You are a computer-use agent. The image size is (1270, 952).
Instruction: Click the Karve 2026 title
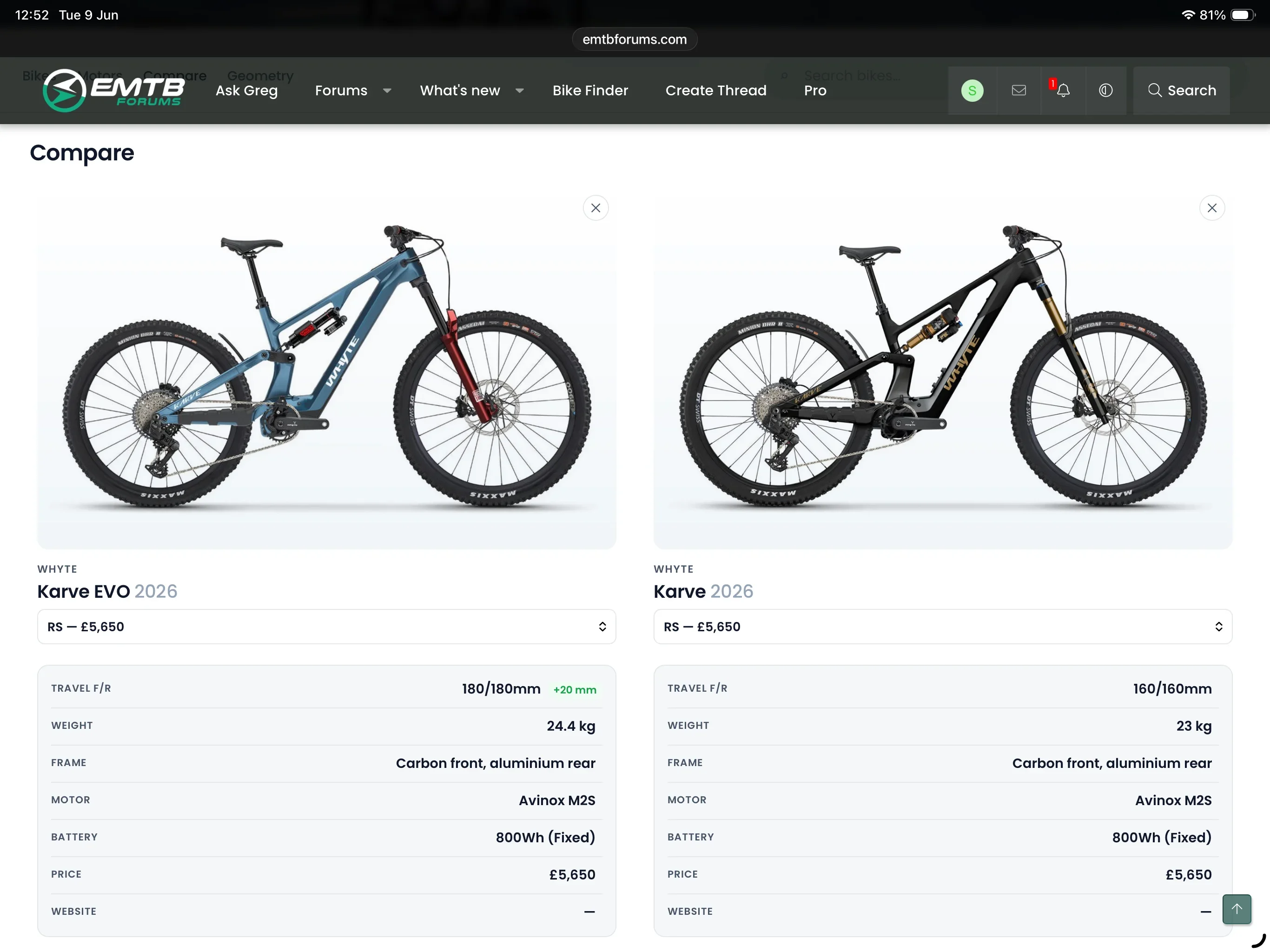coord(703,591)
